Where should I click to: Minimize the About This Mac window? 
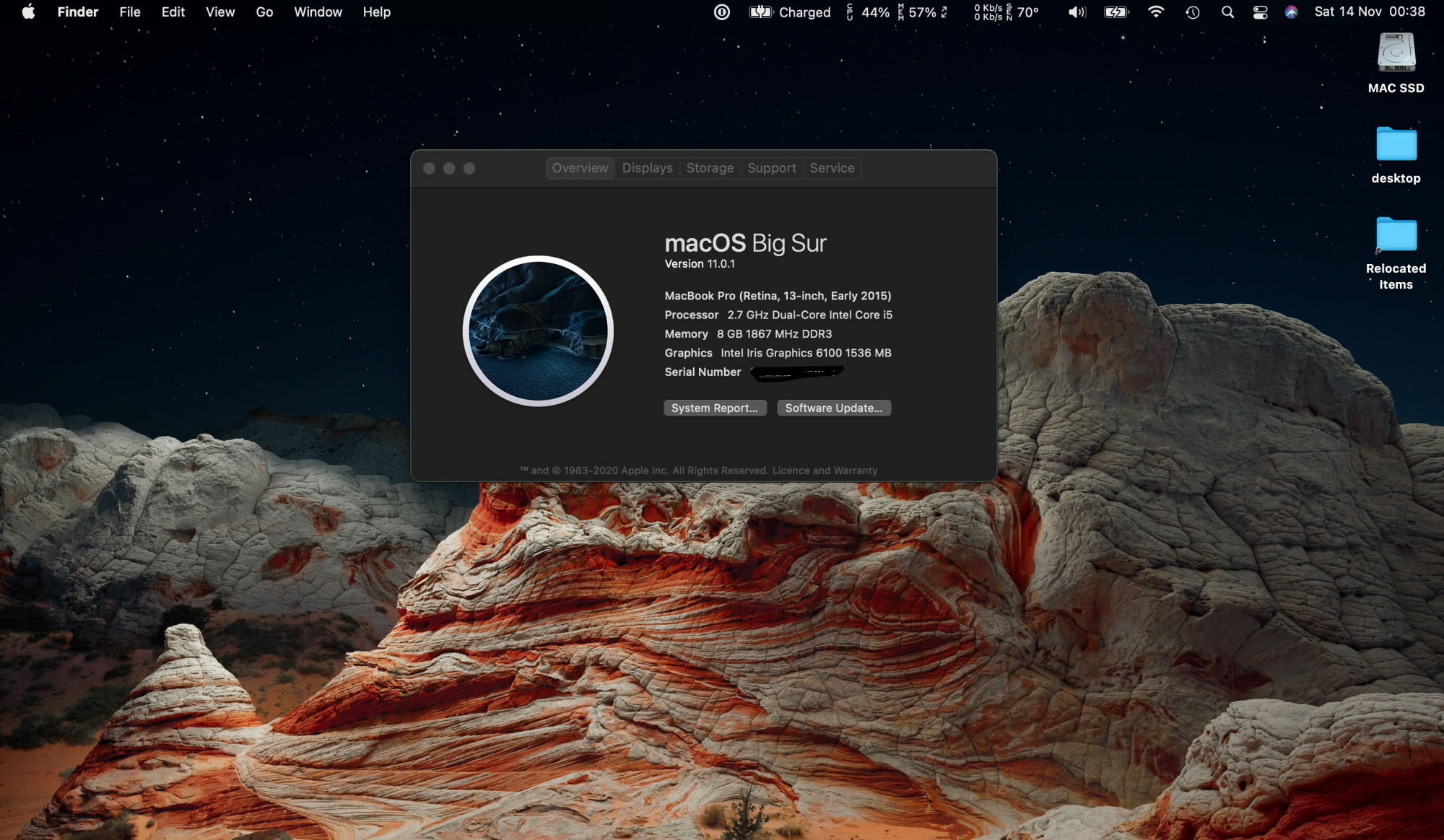click(x=449, y=168)
